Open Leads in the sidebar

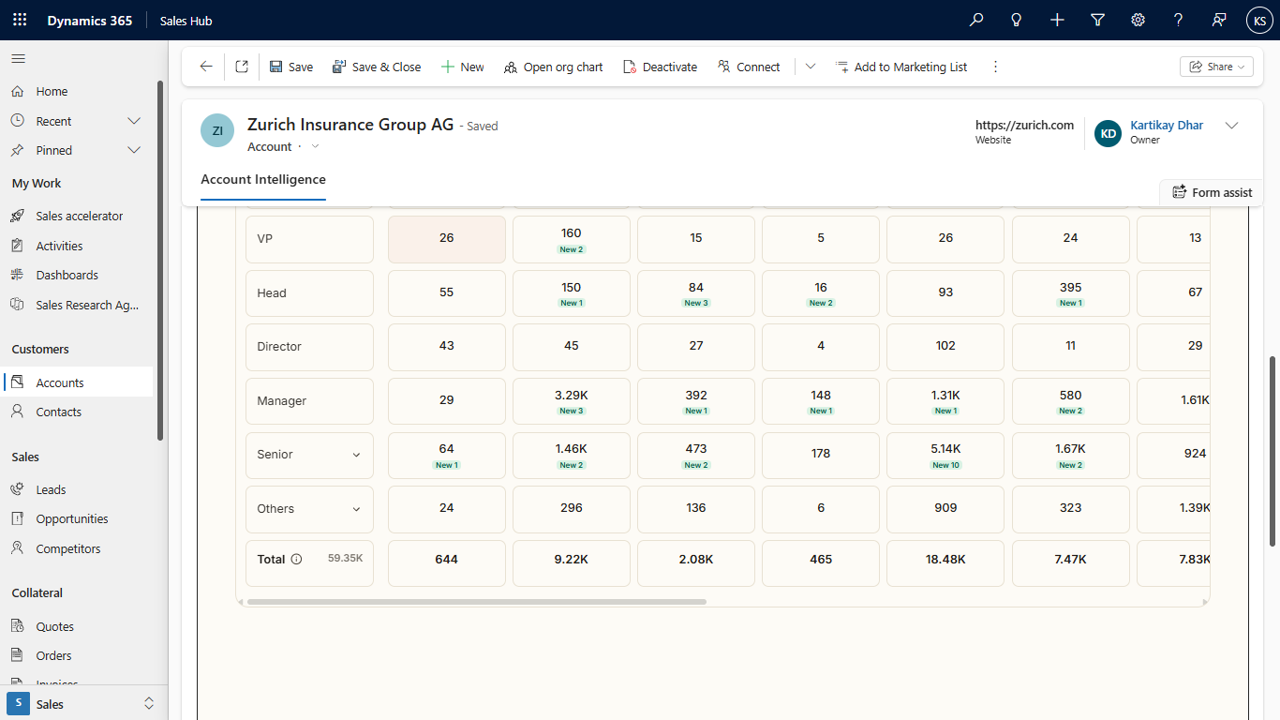pos(50,490)
